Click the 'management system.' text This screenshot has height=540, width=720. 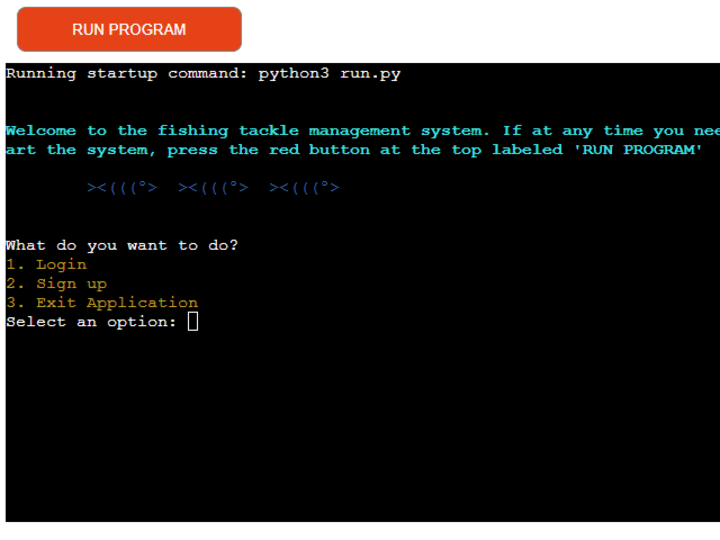pos(399,131)
